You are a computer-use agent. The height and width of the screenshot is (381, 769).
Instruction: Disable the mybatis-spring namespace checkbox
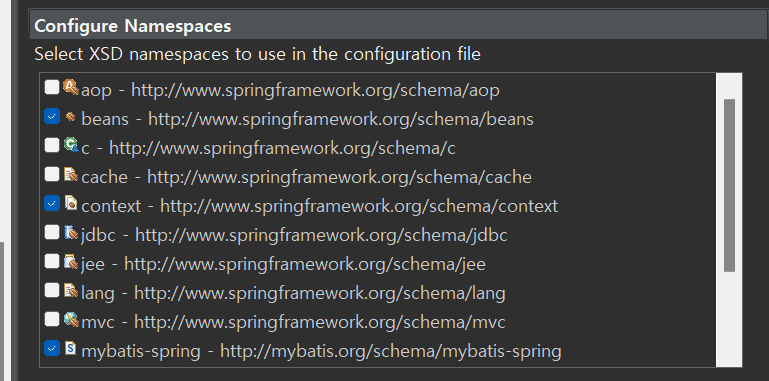(51, 348)
